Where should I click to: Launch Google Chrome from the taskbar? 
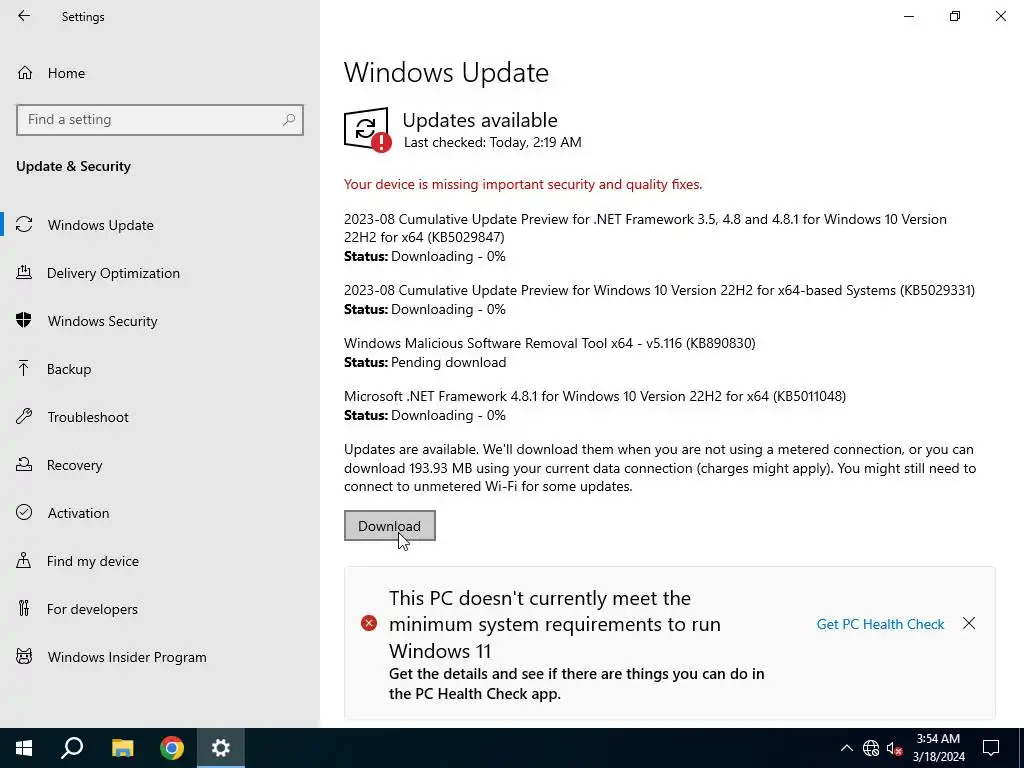(172, 748)
